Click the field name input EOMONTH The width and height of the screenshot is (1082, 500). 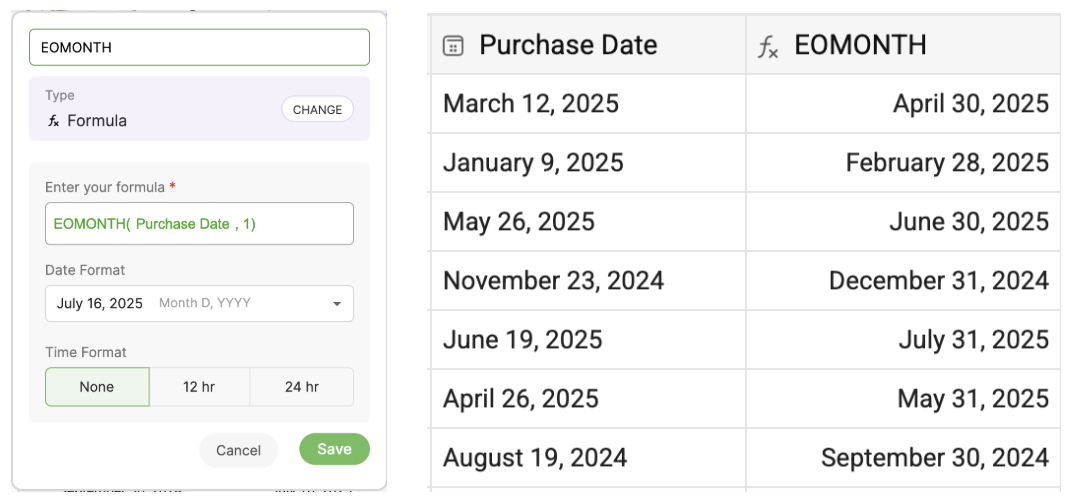[x=199, y=47]
